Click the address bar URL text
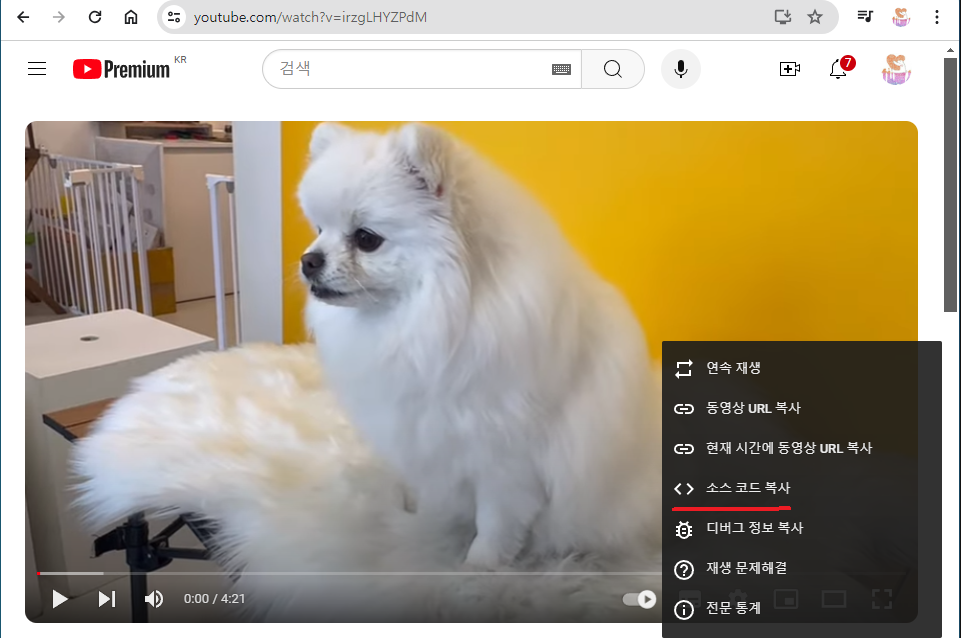This screenshot has width=961, height=638. (x=310, y=17)
